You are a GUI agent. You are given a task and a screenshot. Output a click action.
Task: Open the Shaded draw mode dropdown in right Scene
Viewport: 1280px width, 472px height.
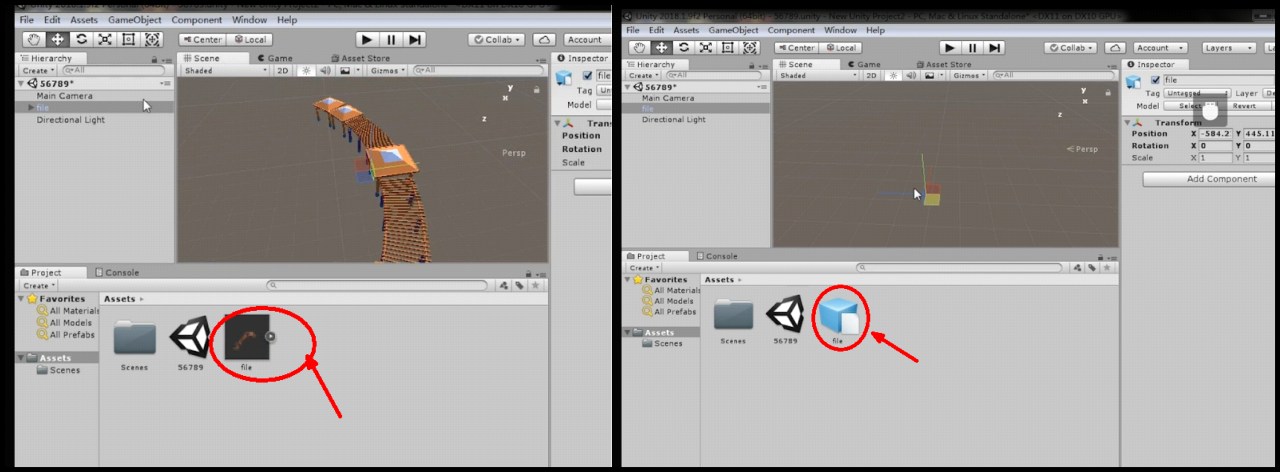point(817,76)
